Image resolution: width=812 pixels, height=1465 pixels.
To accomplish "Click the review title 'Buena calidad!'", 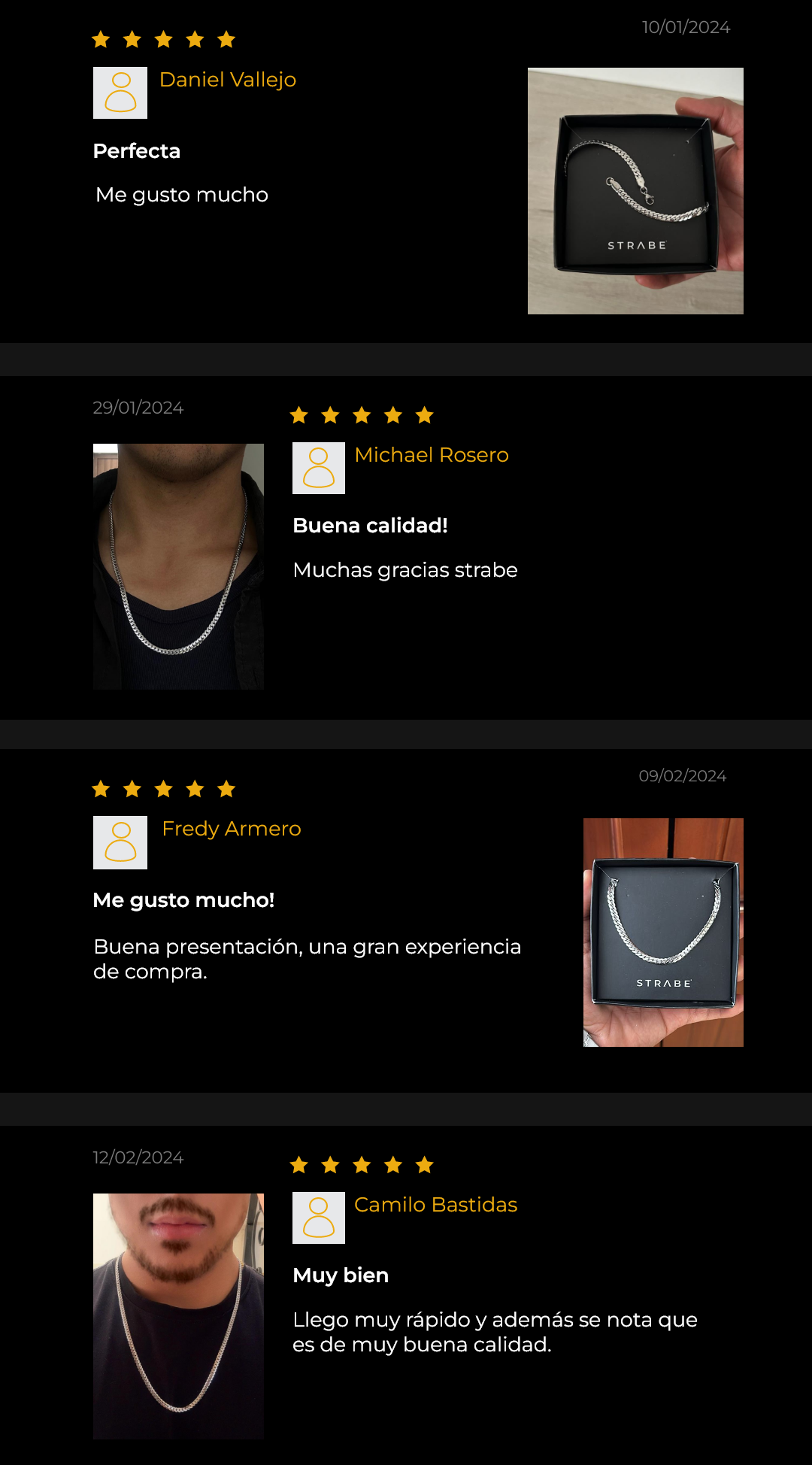I will [x=370, y=526].
